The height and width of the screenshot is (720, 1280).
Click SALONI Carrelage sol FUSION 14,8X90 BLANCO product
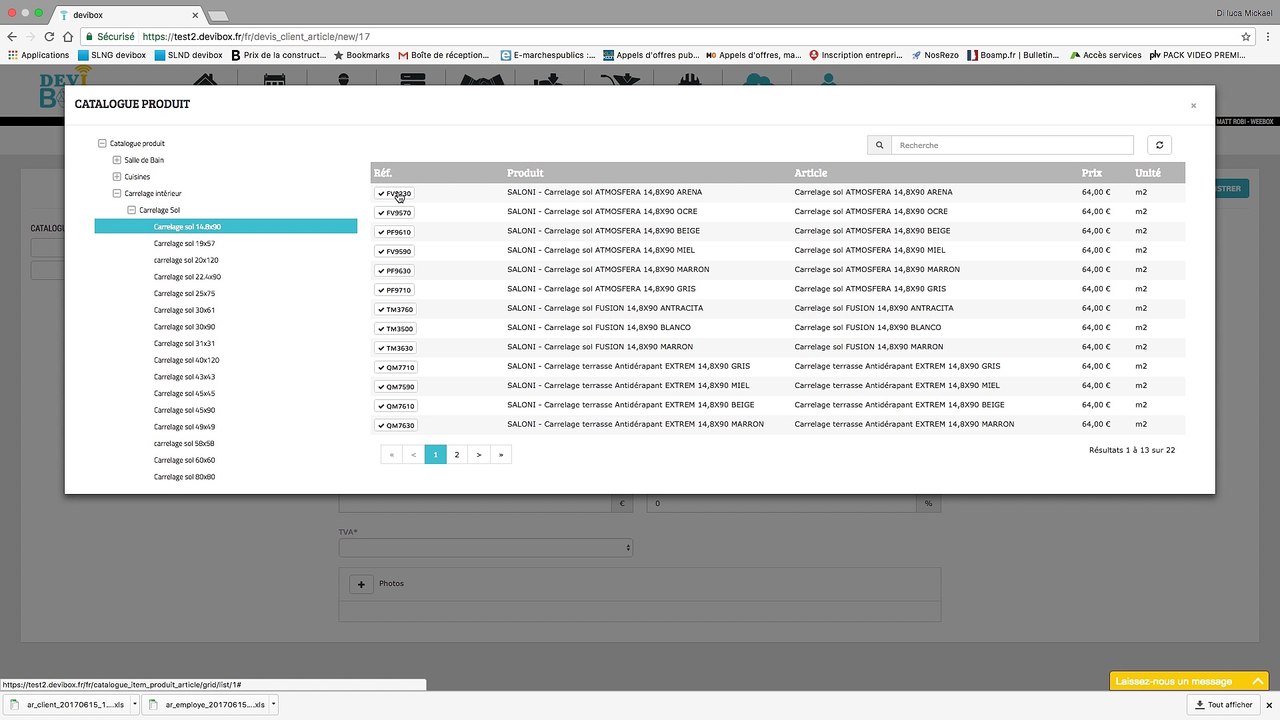[x=599, y=328]
